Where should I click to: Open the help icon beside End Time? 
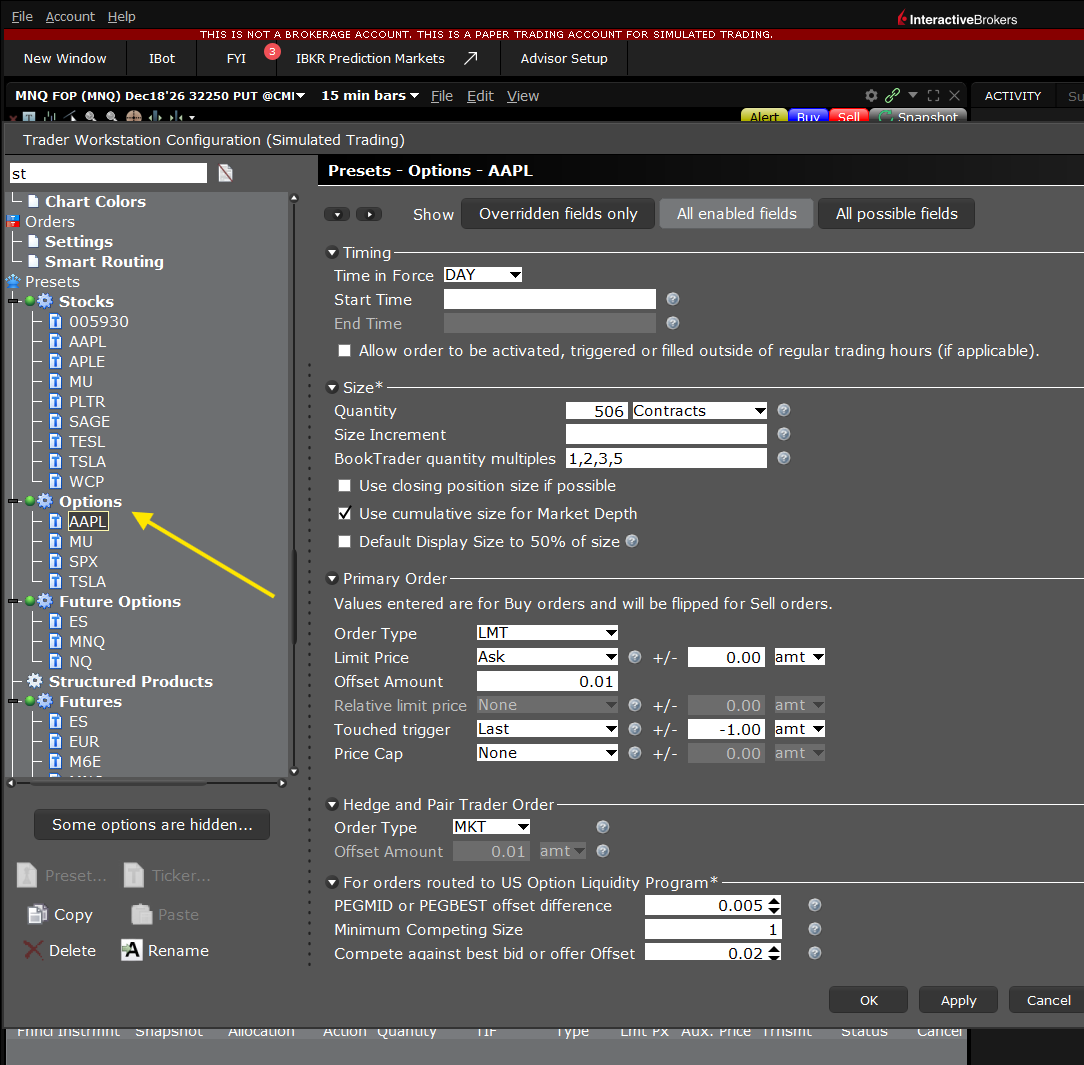673,323
